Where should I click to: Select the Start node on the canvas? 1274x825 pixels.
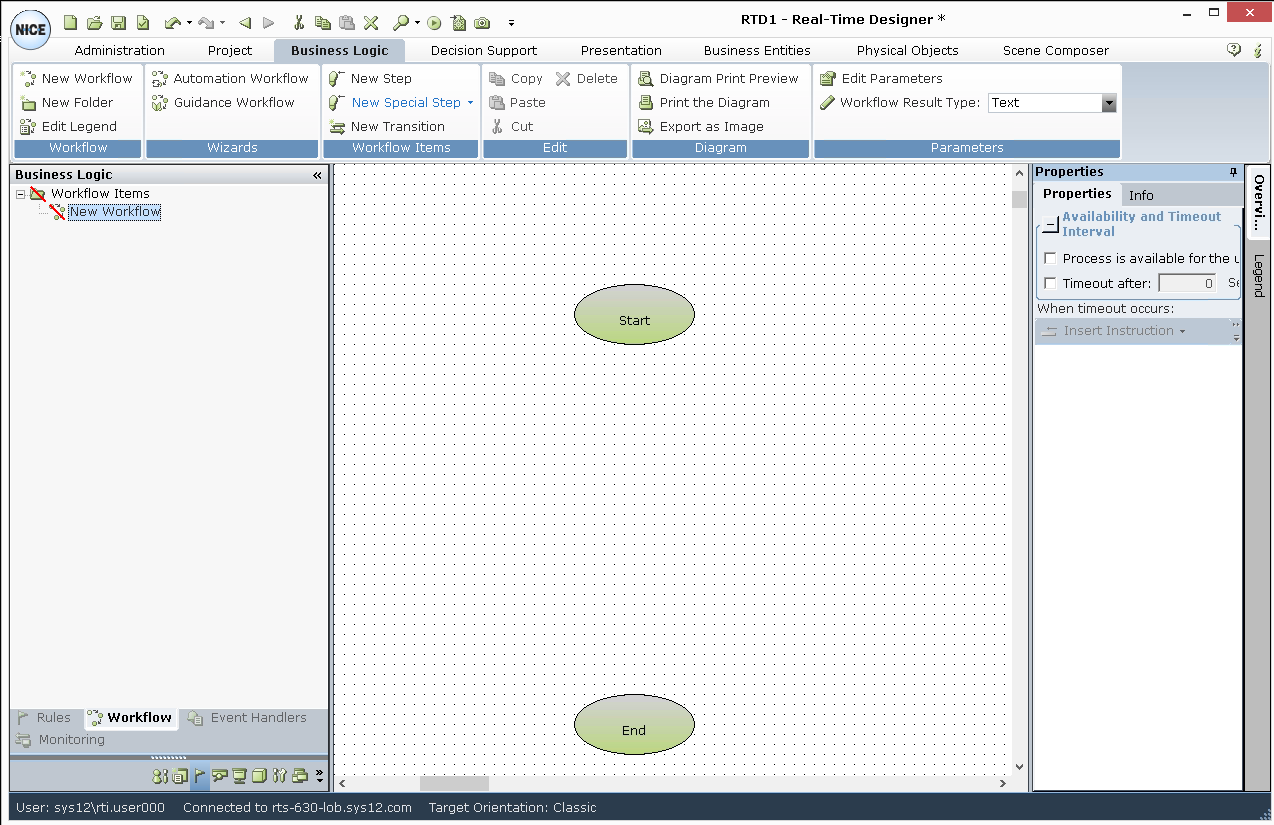click(634, 316)
